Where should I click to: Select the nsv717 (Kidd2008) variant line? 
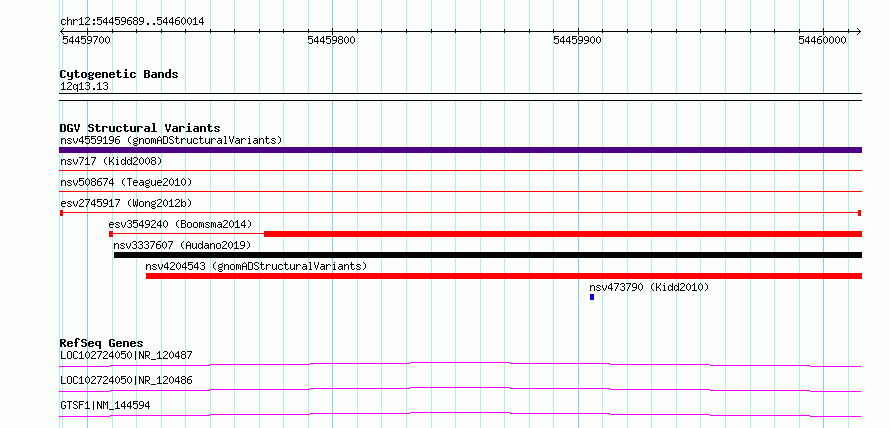click(460, 170)
